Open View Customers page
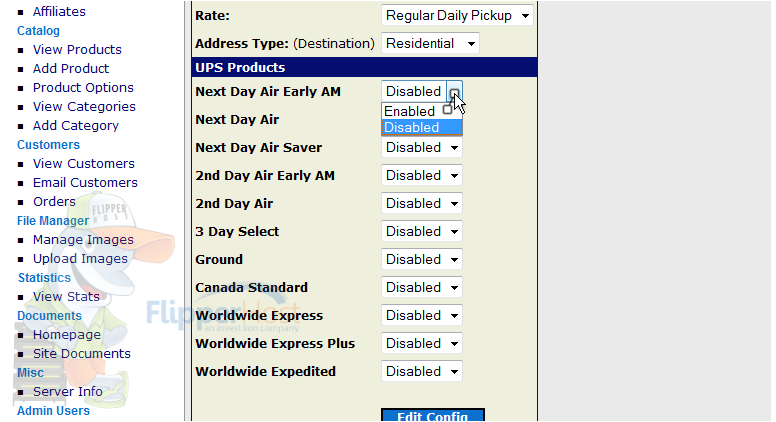Screen dimensions: 776x422 [x=84, y=163]
